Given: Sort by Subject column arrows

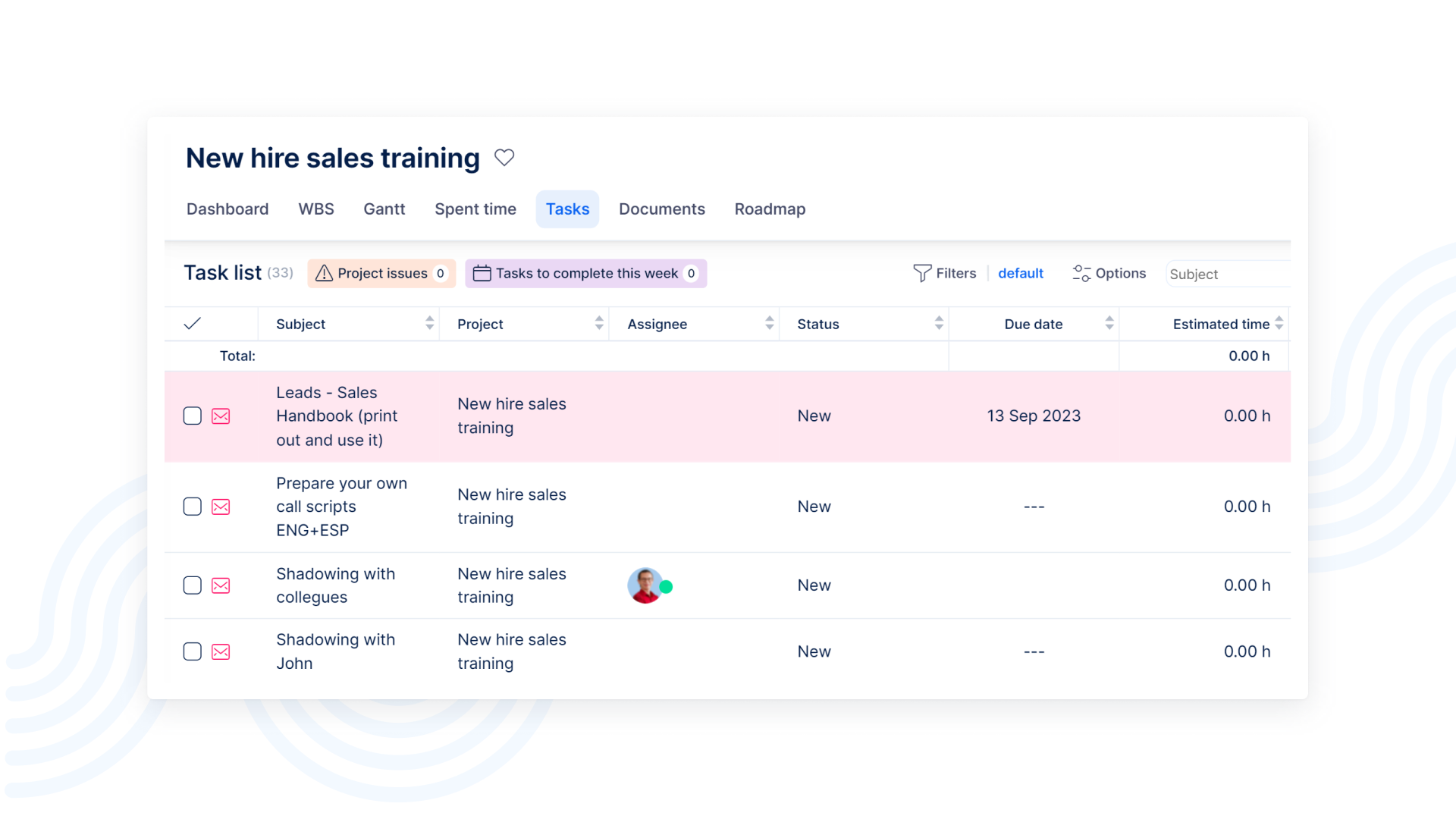Looking at the screenshot, I should (429, 324).
